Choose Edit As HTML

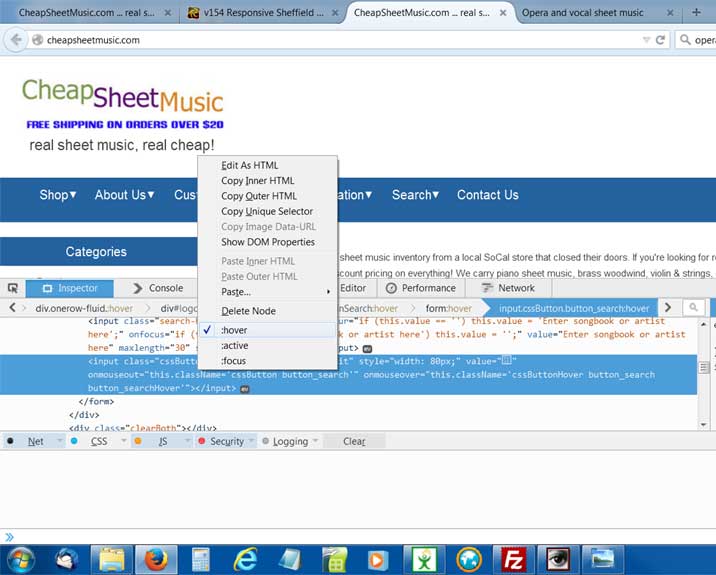click(x=268, y=165)
